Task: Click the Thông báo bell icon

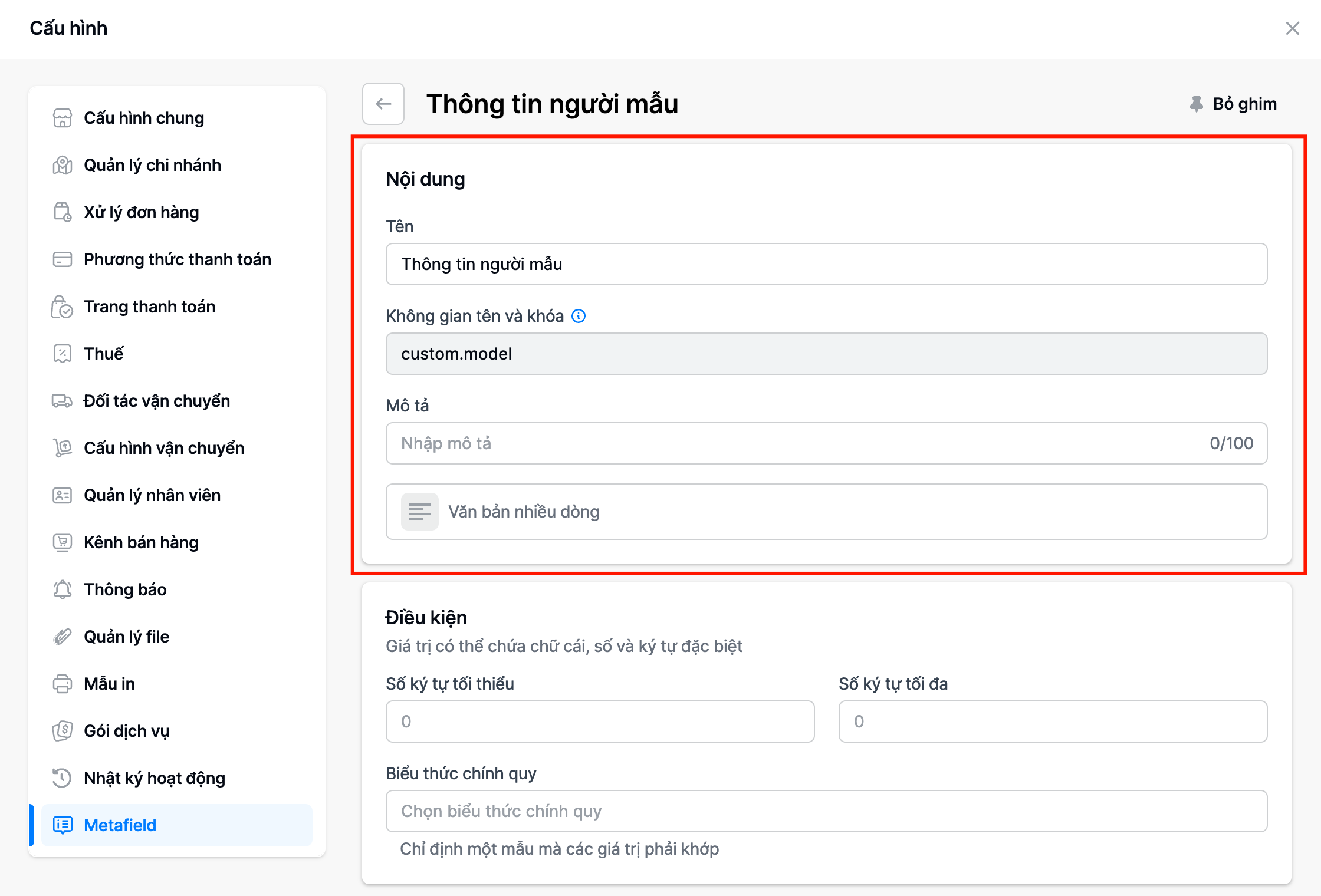Action: pyautogui.click(x=63, y=589)
